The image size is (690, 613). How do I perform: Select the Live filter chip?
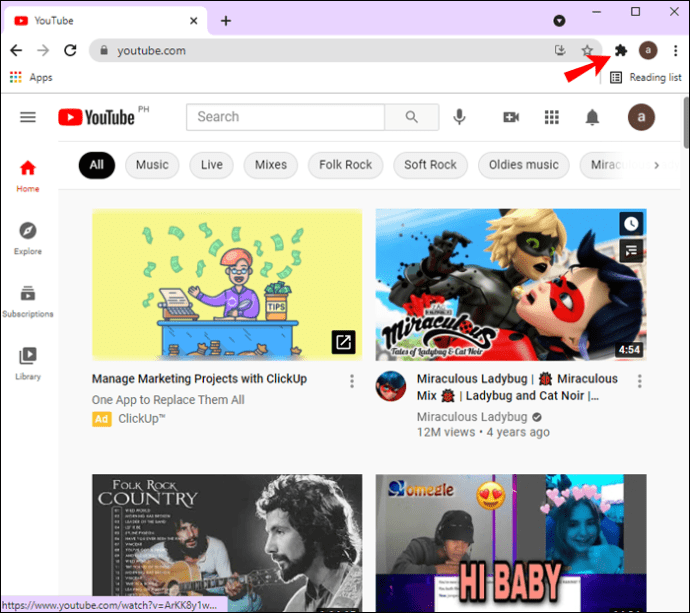[212, 165]
